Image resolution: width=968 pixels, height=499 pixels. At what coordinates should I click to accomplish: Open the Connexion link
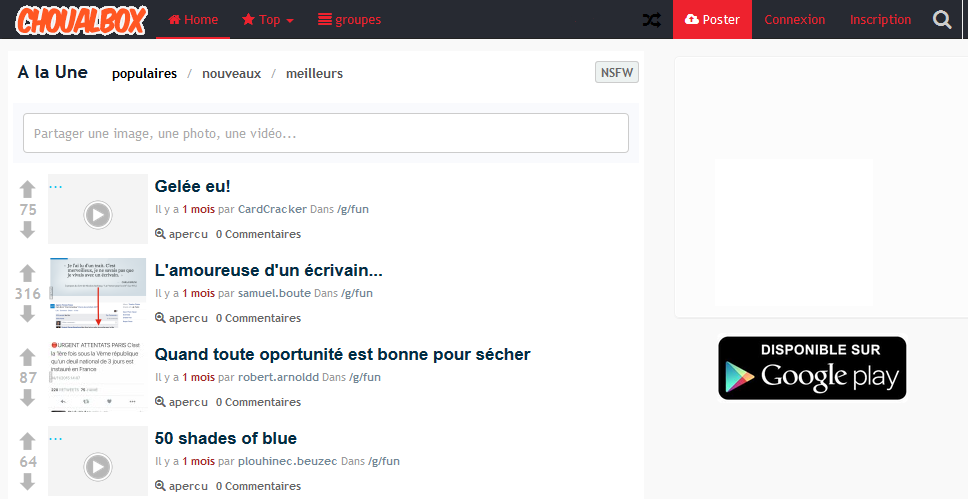pyautogui.click(x=794, y=20)
